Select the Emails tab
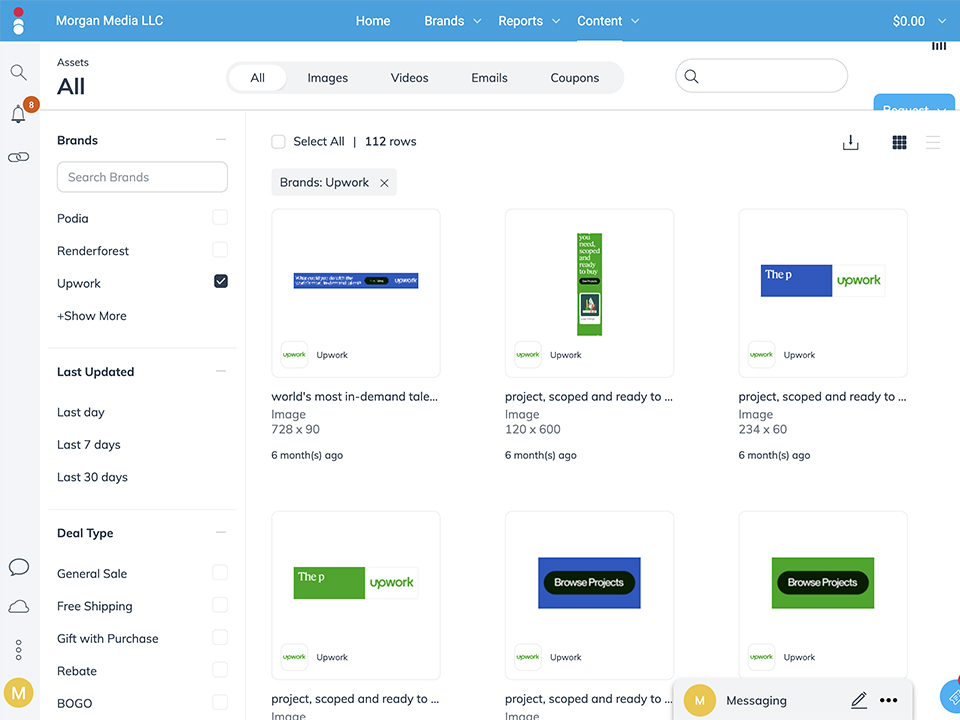 point(489,78)
